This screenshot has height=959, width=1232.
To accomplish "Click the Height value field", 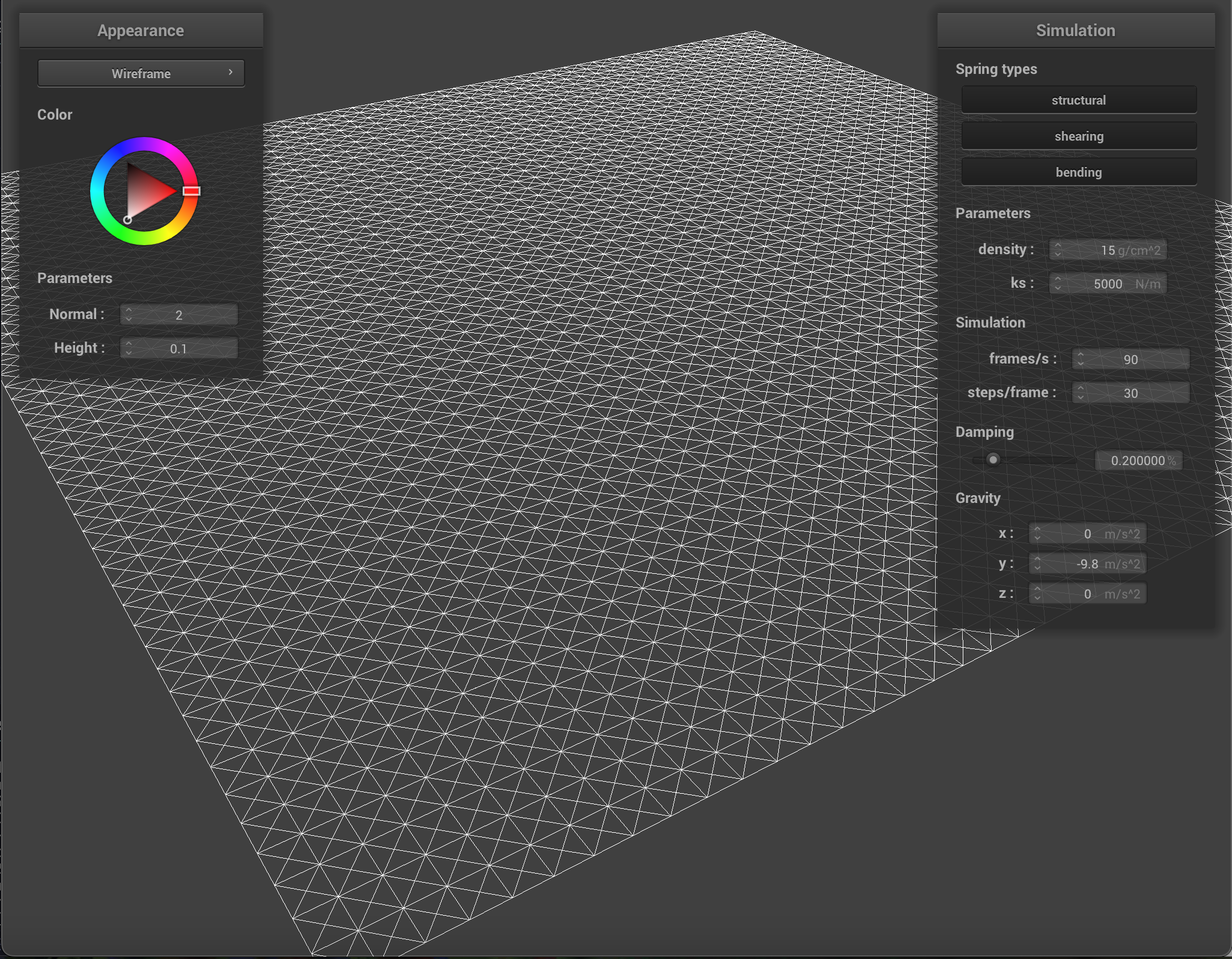I will click(179, 349).
